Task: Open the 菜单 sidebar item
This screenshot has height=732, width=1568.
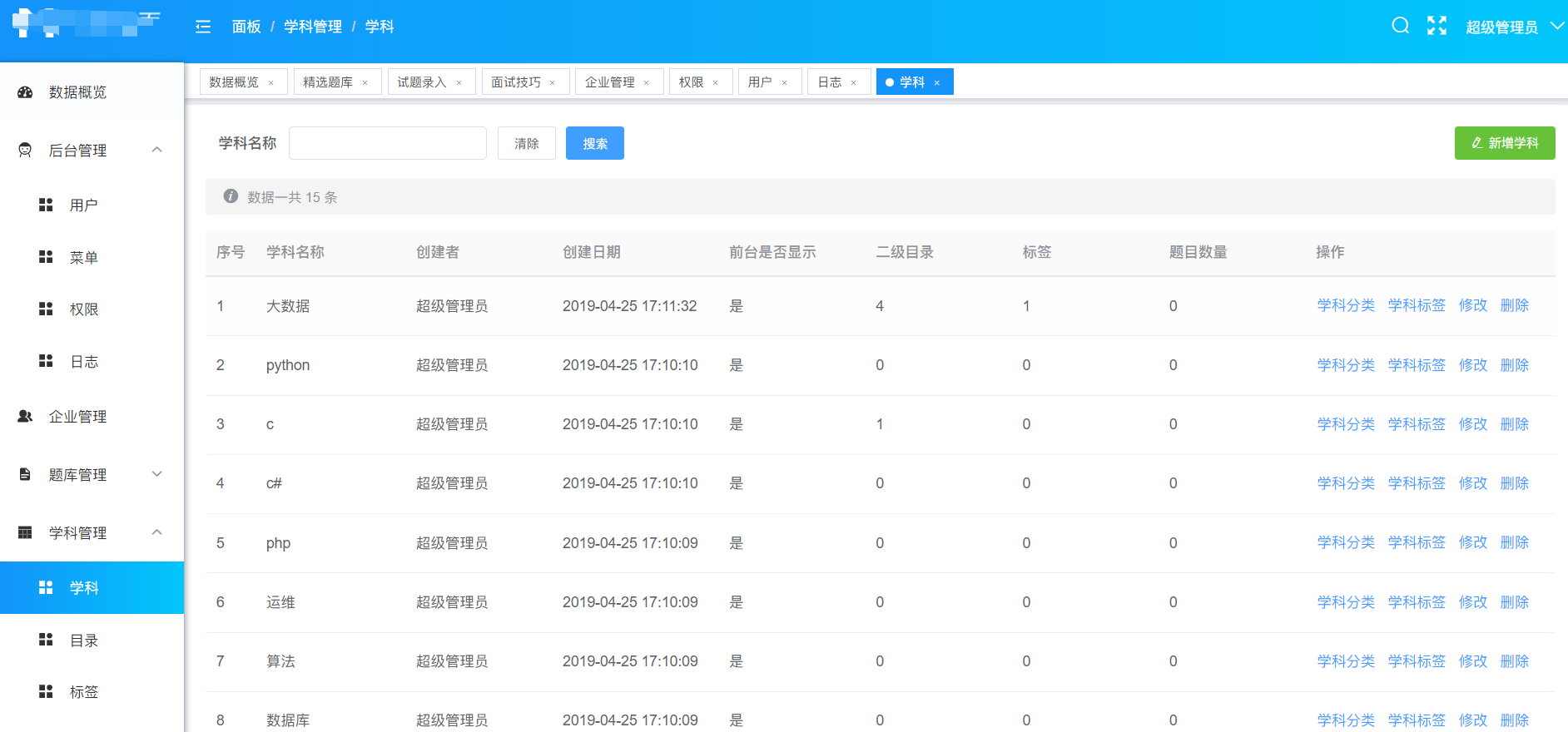Action: coord(92,257)
